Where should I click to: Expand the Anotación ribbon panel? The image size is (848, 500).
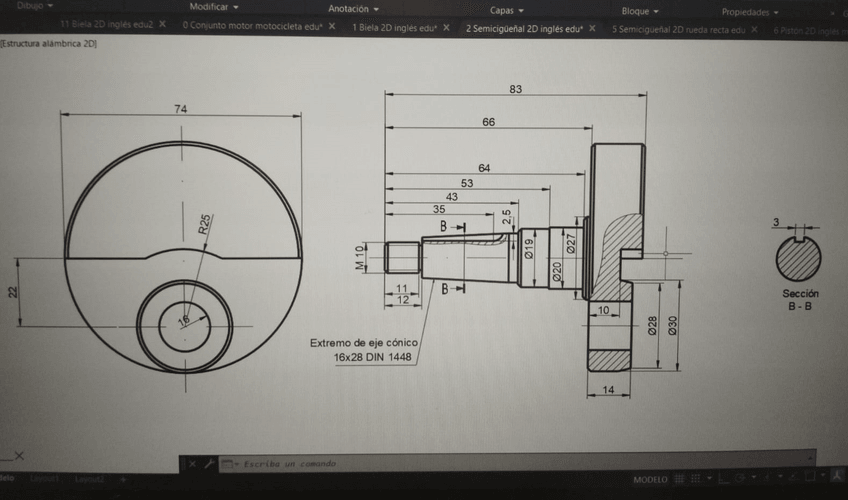[354, 9]
